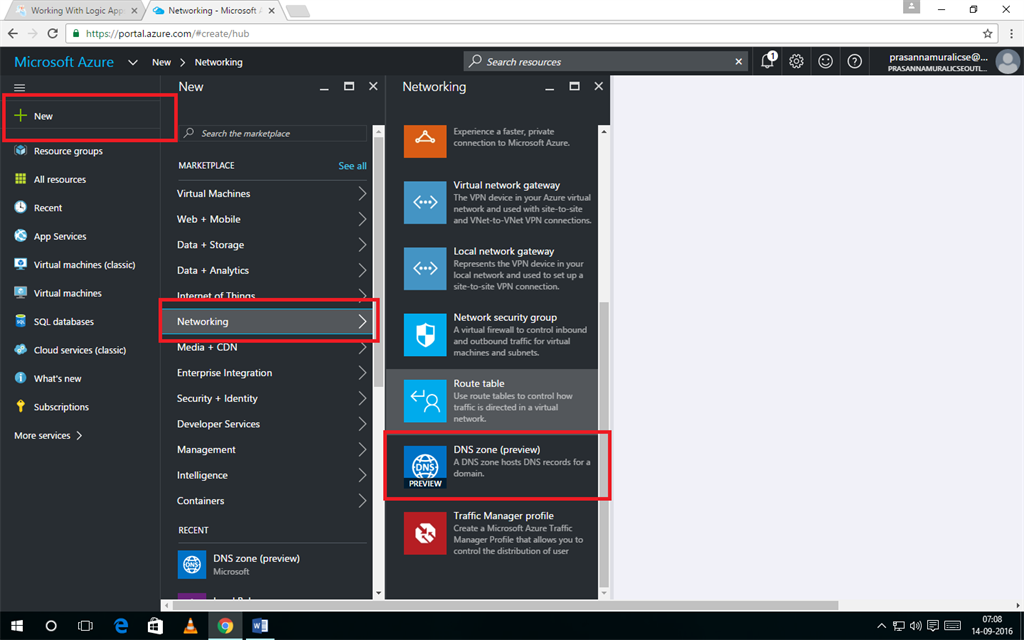
Task: Switch to Working With Logic App tab
Action: pos(77,10)
